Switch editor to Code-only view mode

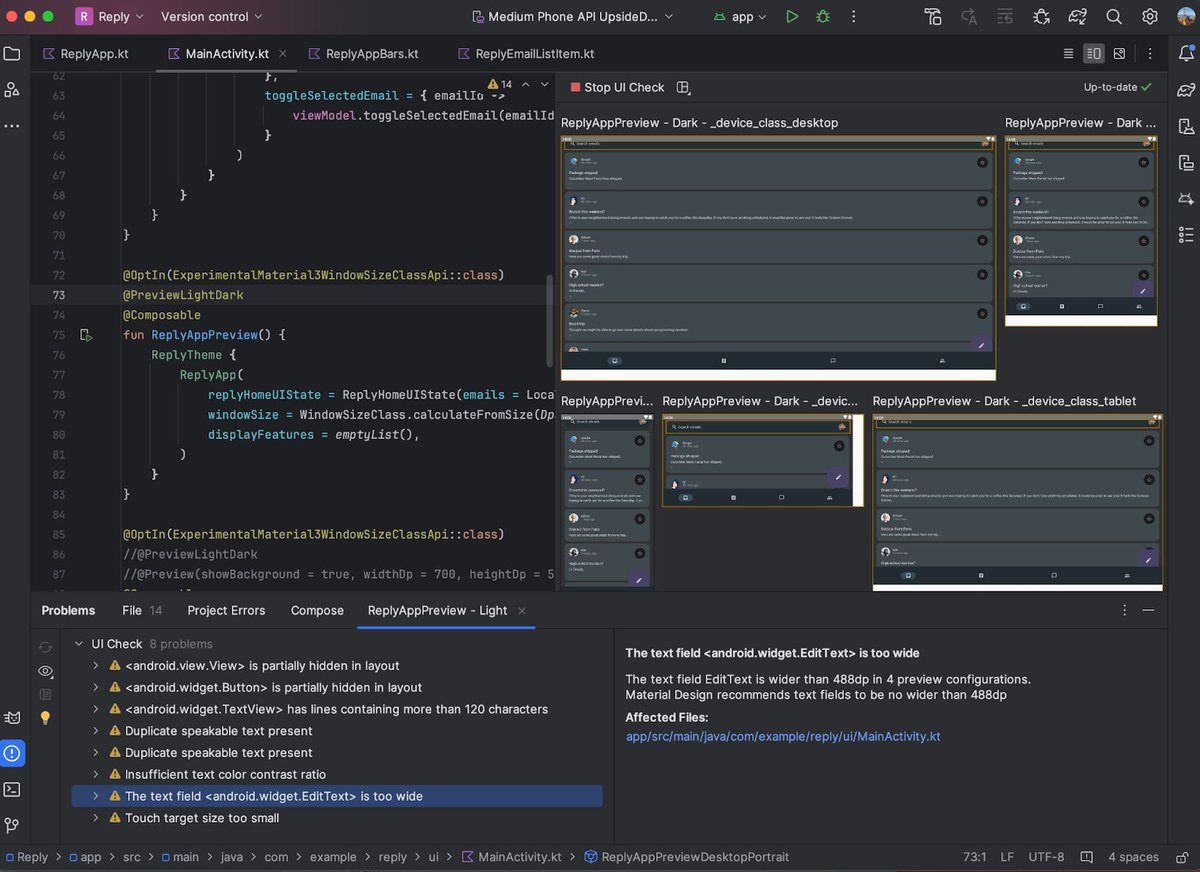(1069, 54)
